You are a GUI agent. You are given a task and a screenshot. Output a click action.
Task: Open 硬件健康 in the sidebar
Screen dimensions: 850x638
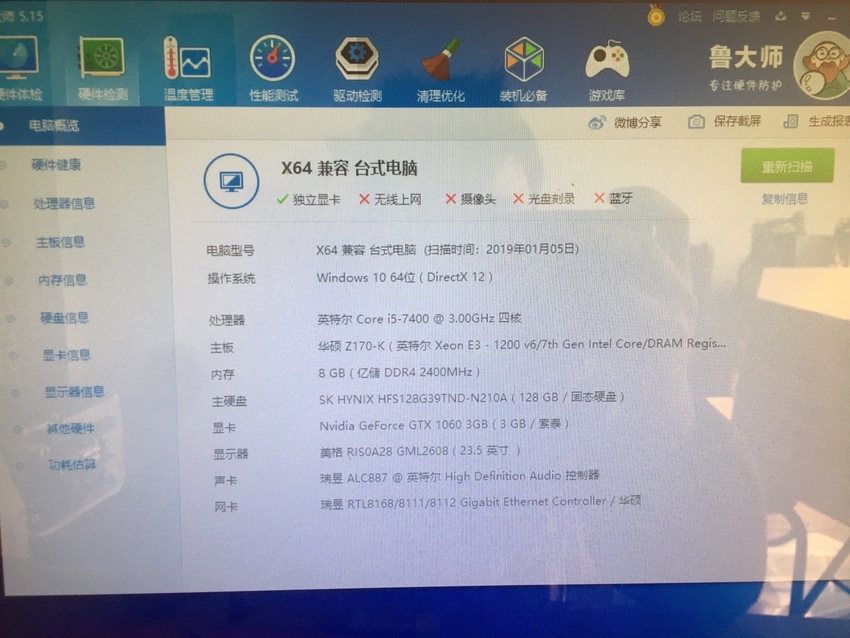56,165
